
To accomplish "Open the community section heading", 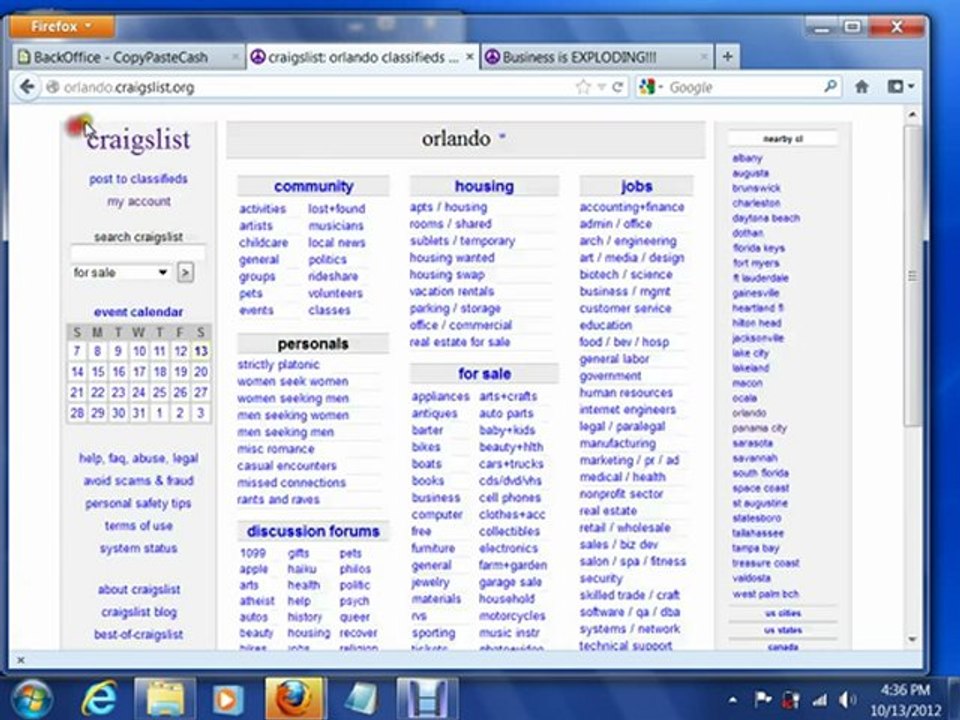I will point(313,186).
